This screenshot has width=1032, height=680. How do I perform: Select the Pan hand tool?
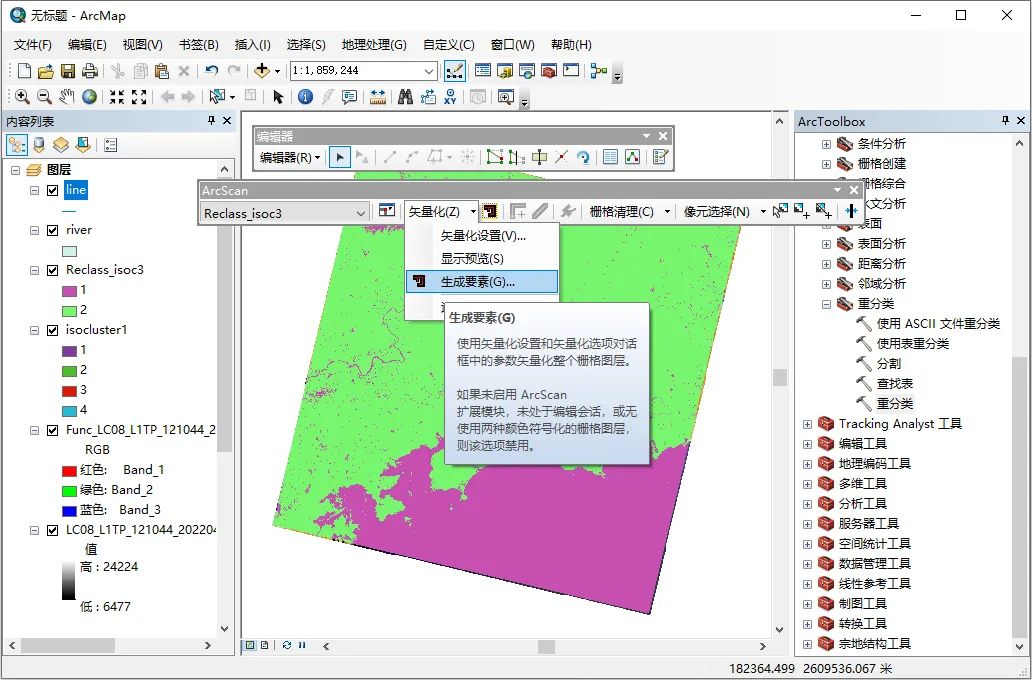tap(66, 97)
